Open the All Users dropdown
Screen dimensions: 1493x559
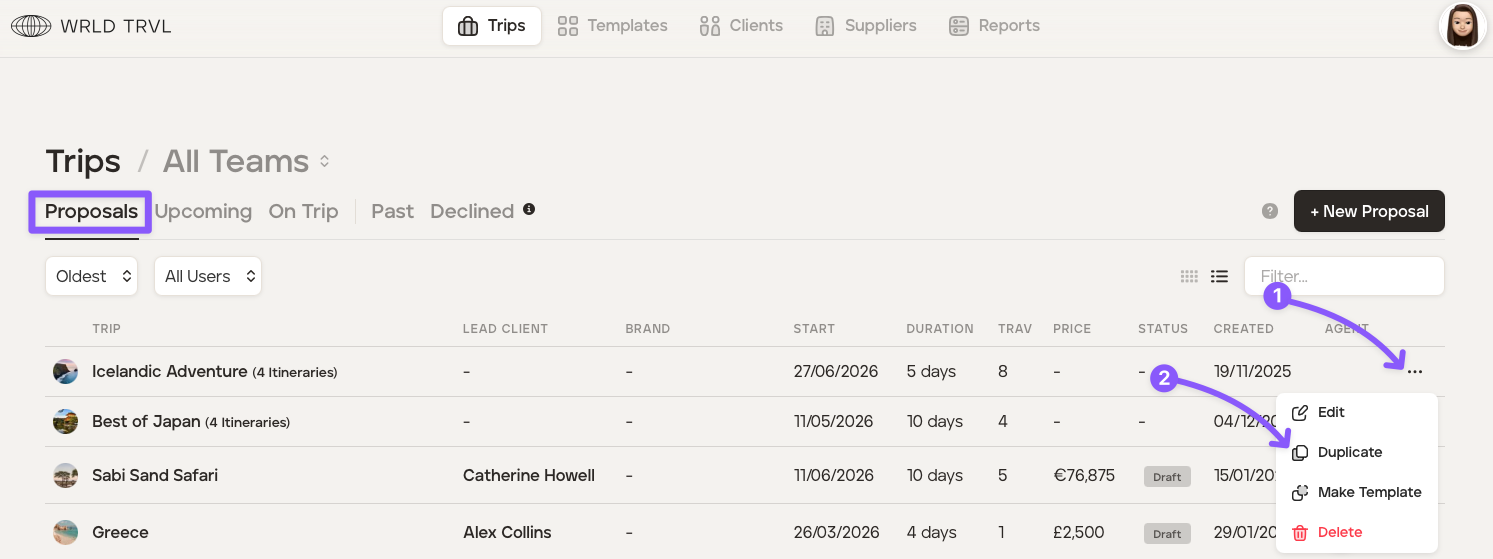point(208,276)
